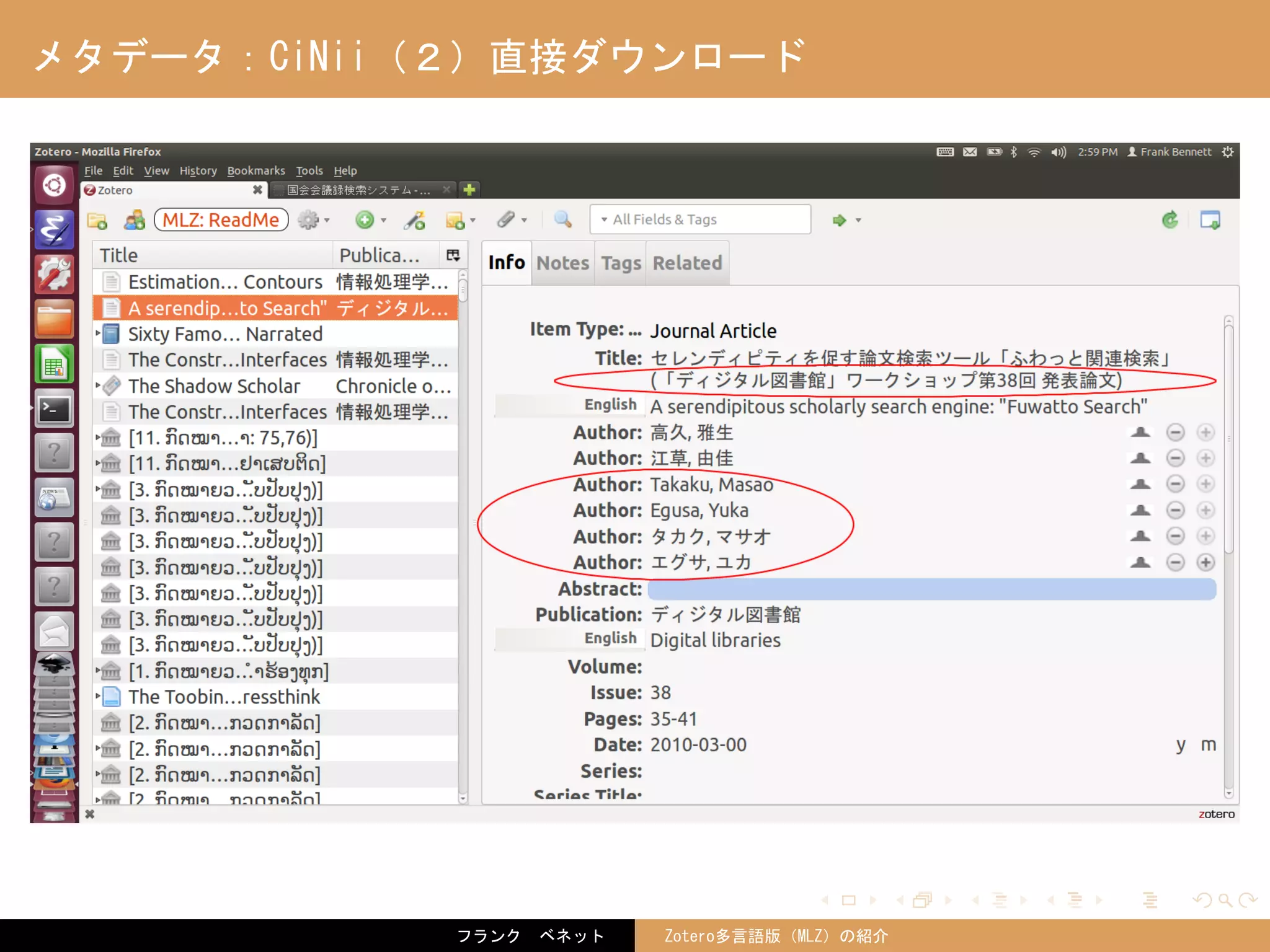This screenshot has width=1270, height=952.
Task: Click the New Collection folder icon
Action: click(97, 220)
